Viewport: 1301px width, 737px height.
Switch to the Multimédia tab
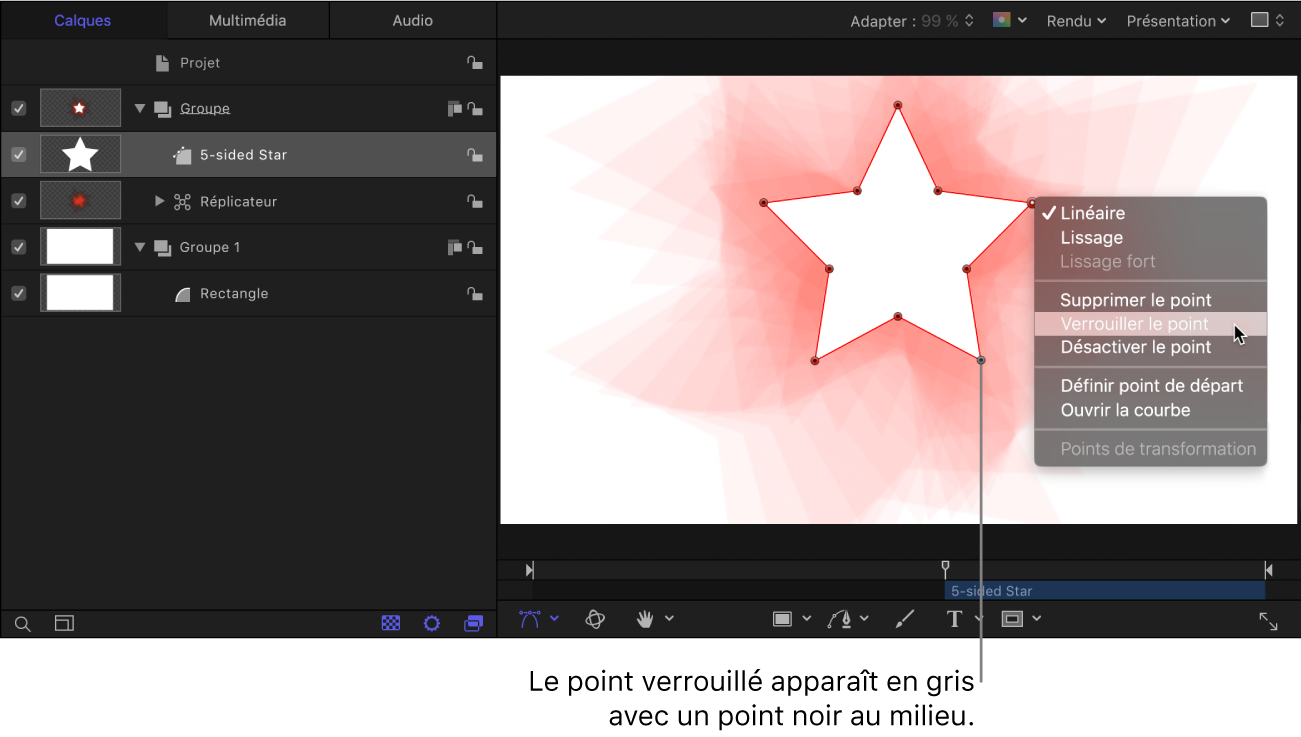coord(246,19)
